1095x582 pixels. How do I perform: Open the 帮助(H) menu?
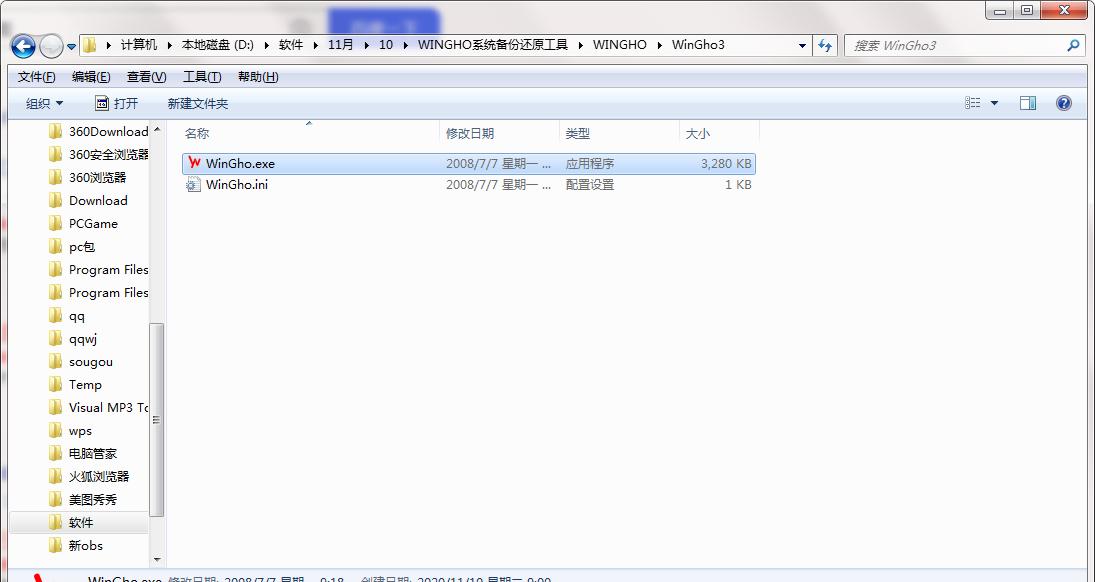pos(258,77)
